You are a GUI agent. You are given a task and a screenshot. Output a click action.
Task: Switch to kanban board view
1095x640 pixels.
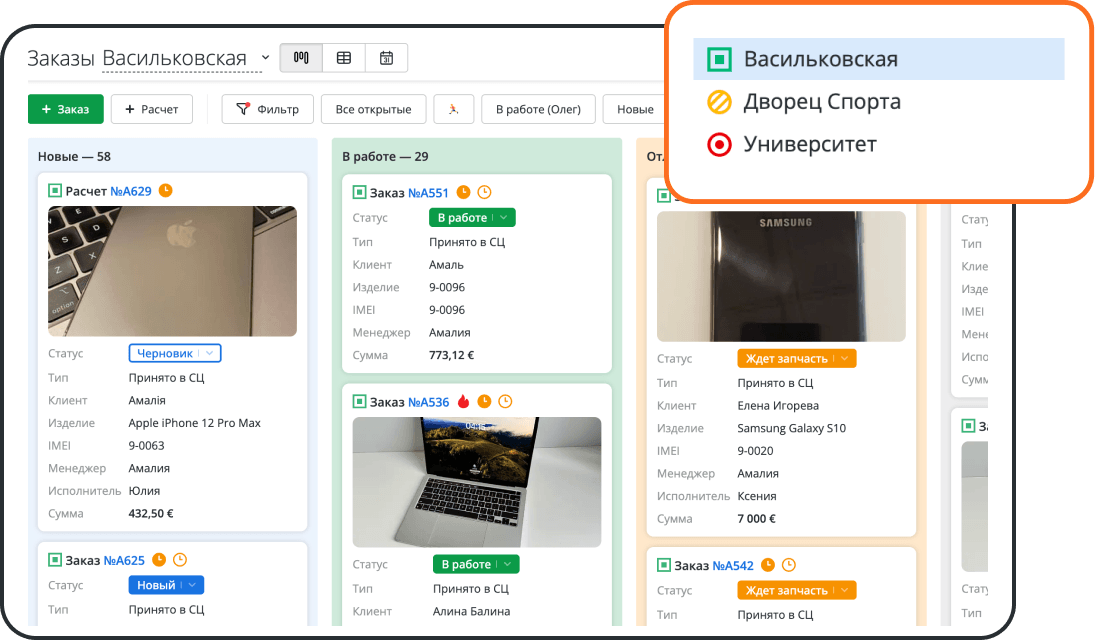click(300, 58)
